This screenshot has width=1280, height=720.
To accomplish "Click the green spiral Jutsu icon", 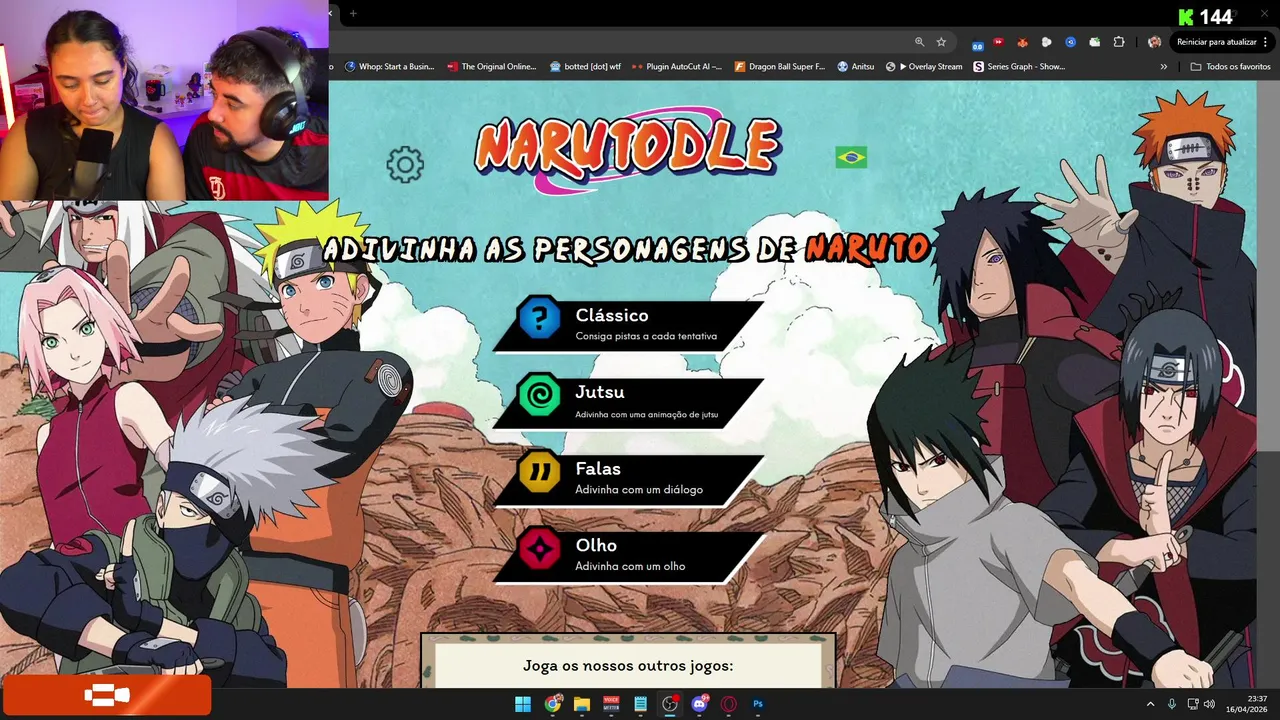I will [x=539, y=397].
